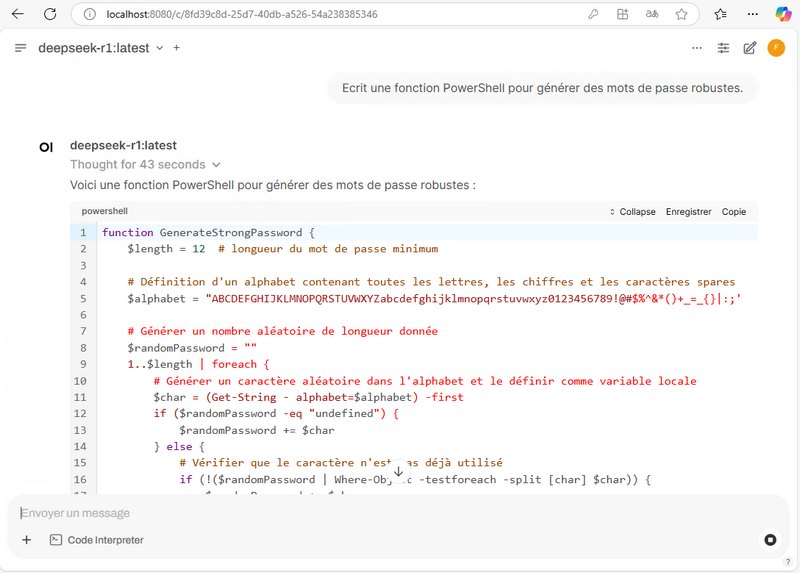The height and width of the screenshot is (573, 800).
Task: Click the scroll-to-bottom arrow button
Action: (x=398, y=471)
